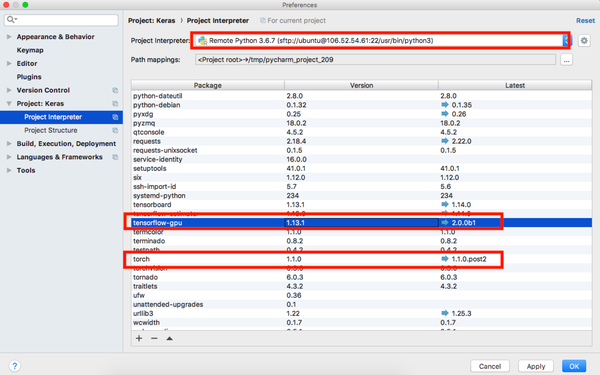Screen dimensions: 600x375
Task: Focus the preferences search field
Action: (x=61, y=20)
